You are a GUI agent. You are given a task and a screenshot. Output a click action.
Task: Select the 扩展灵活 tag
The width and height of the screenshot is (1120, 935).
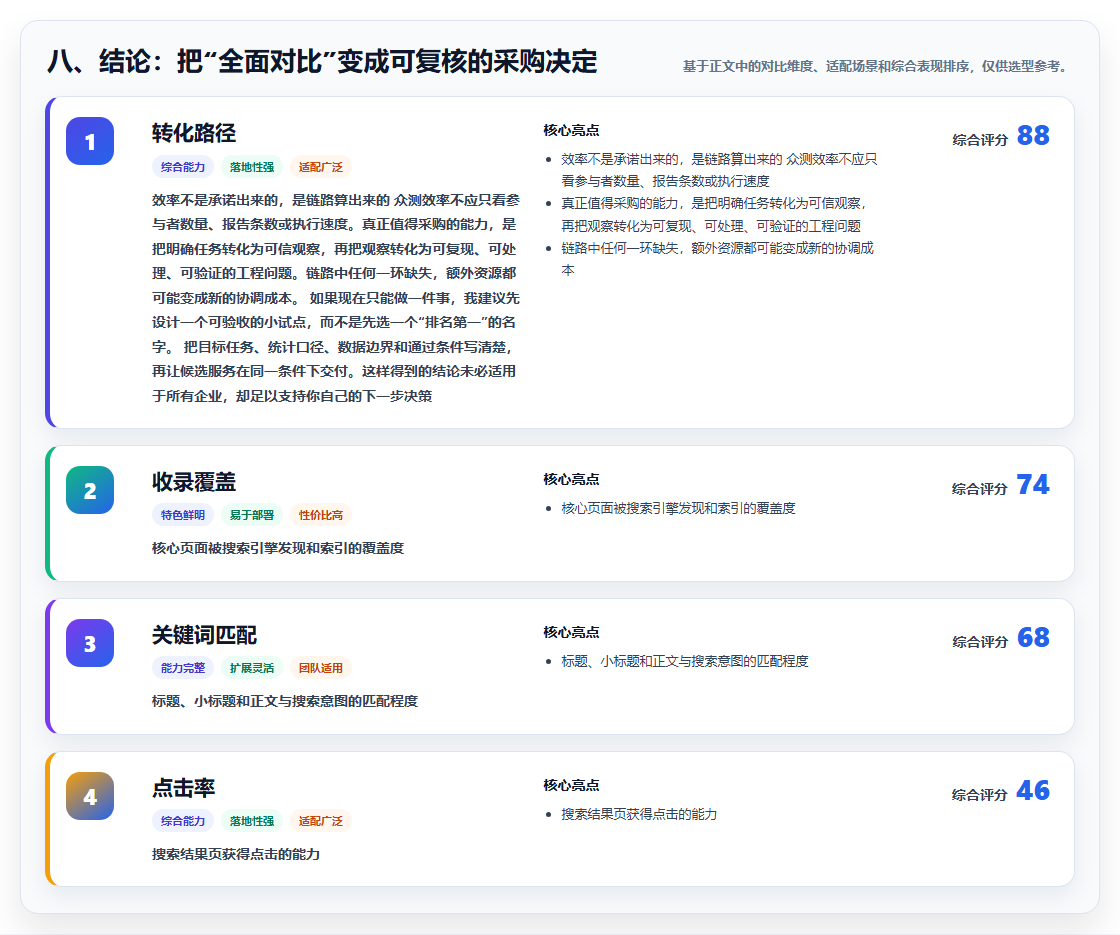[252, 668]
